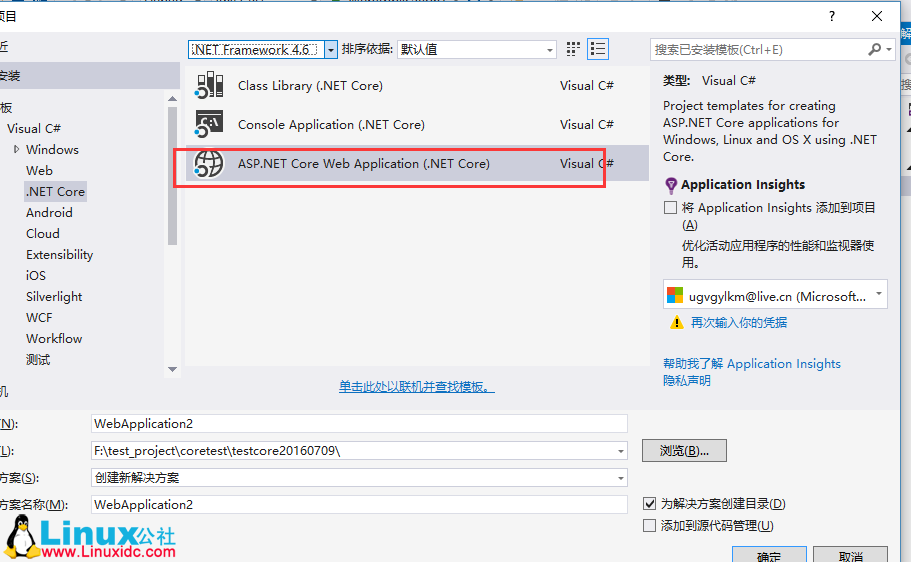Open the project location path dropdown

[x=621, y=451]
